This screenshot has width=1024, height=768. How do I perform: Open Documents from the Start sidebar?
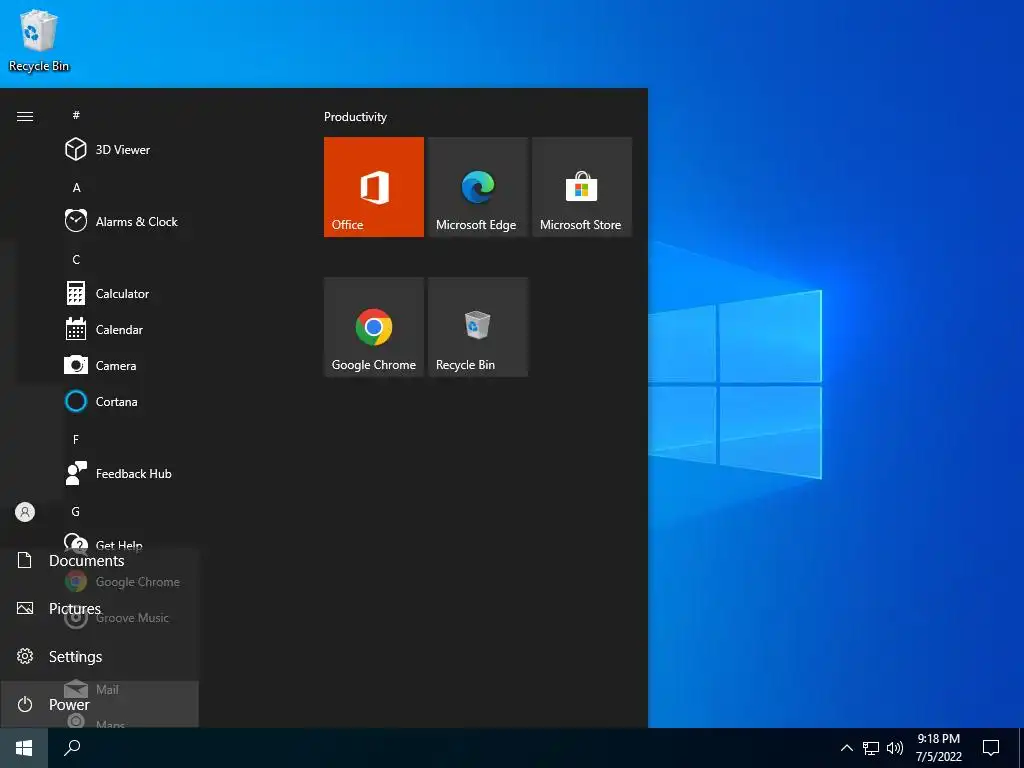tap(99, 560)
